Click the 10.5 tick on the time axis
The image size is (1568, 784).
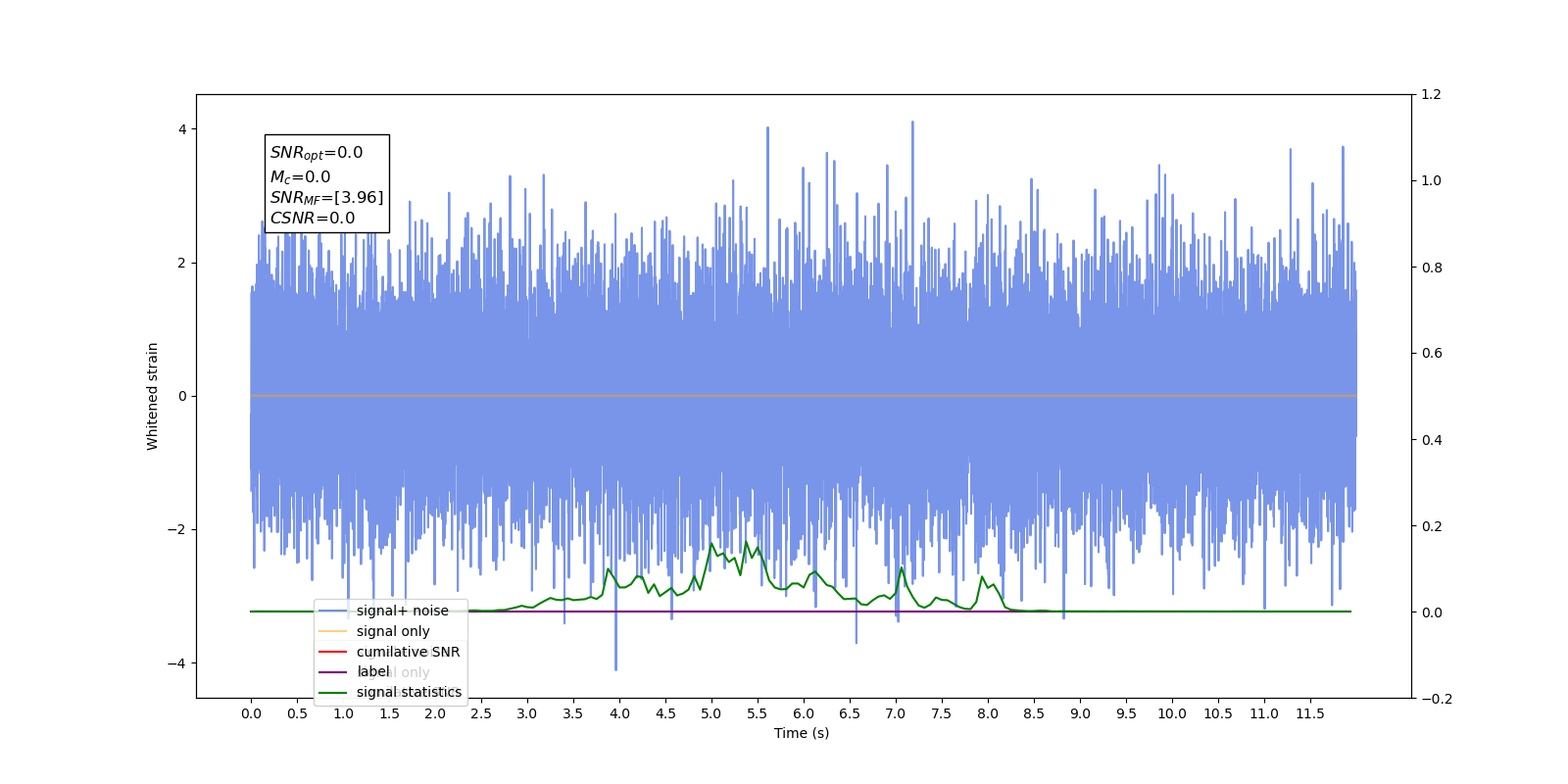coord(1218,713)
